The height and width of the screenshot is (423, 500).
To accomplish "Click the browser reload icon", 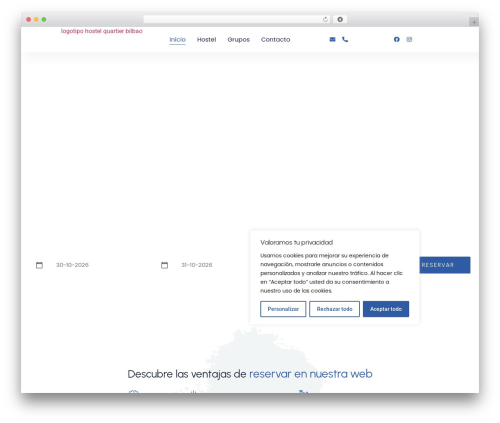I will point(325,20).
